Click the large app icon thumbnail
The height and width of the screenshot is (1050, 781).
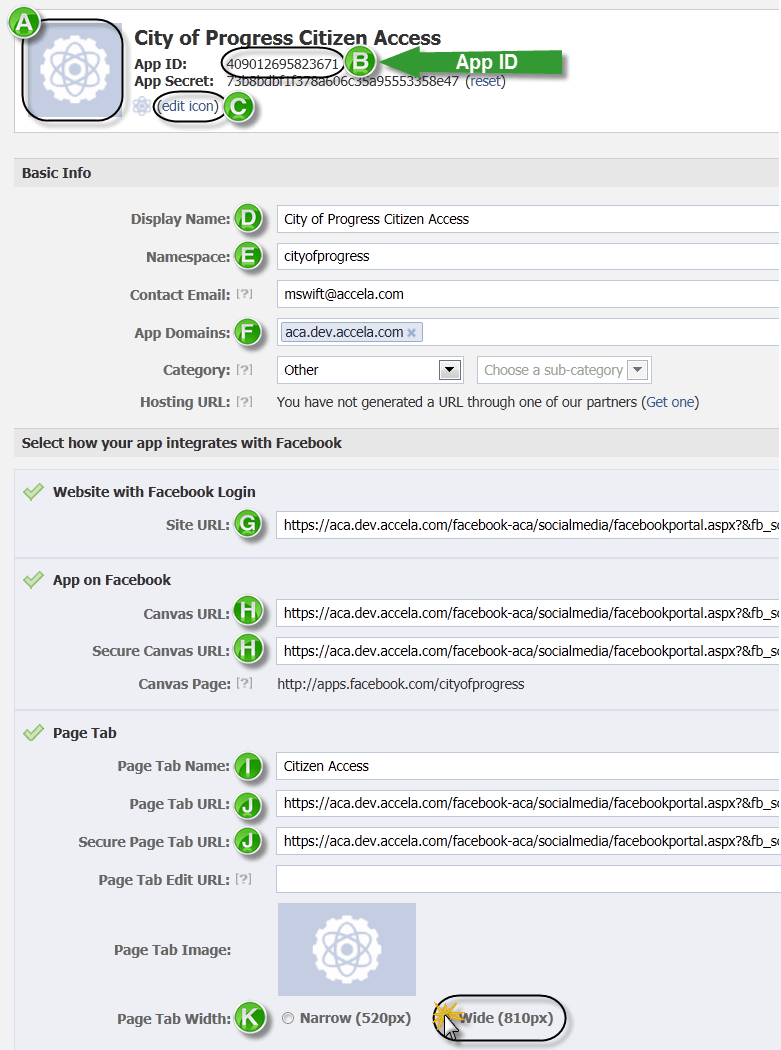point(73,70)
